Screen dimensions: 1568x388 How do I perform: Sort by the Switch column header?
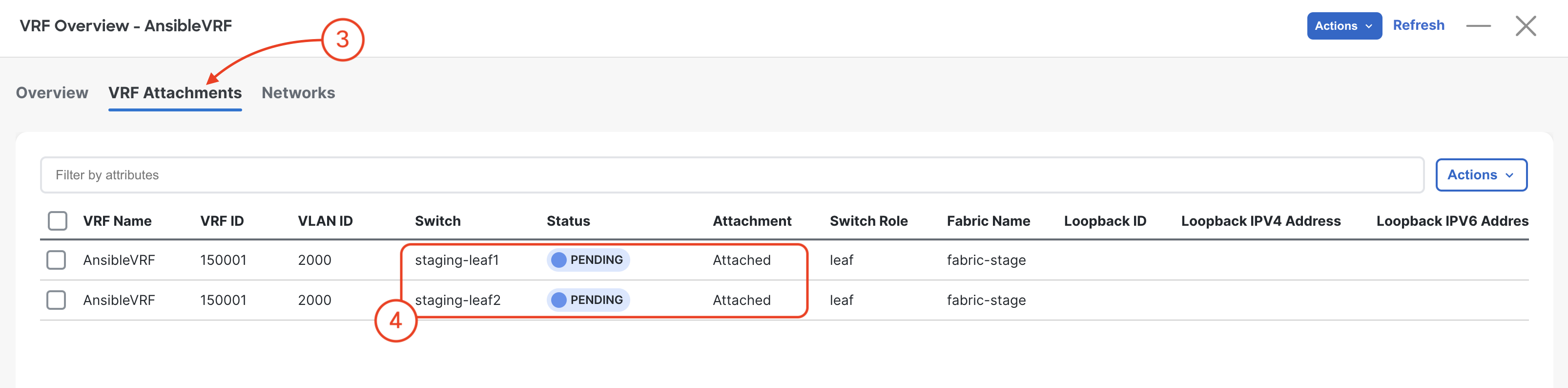tap(438, 221)
